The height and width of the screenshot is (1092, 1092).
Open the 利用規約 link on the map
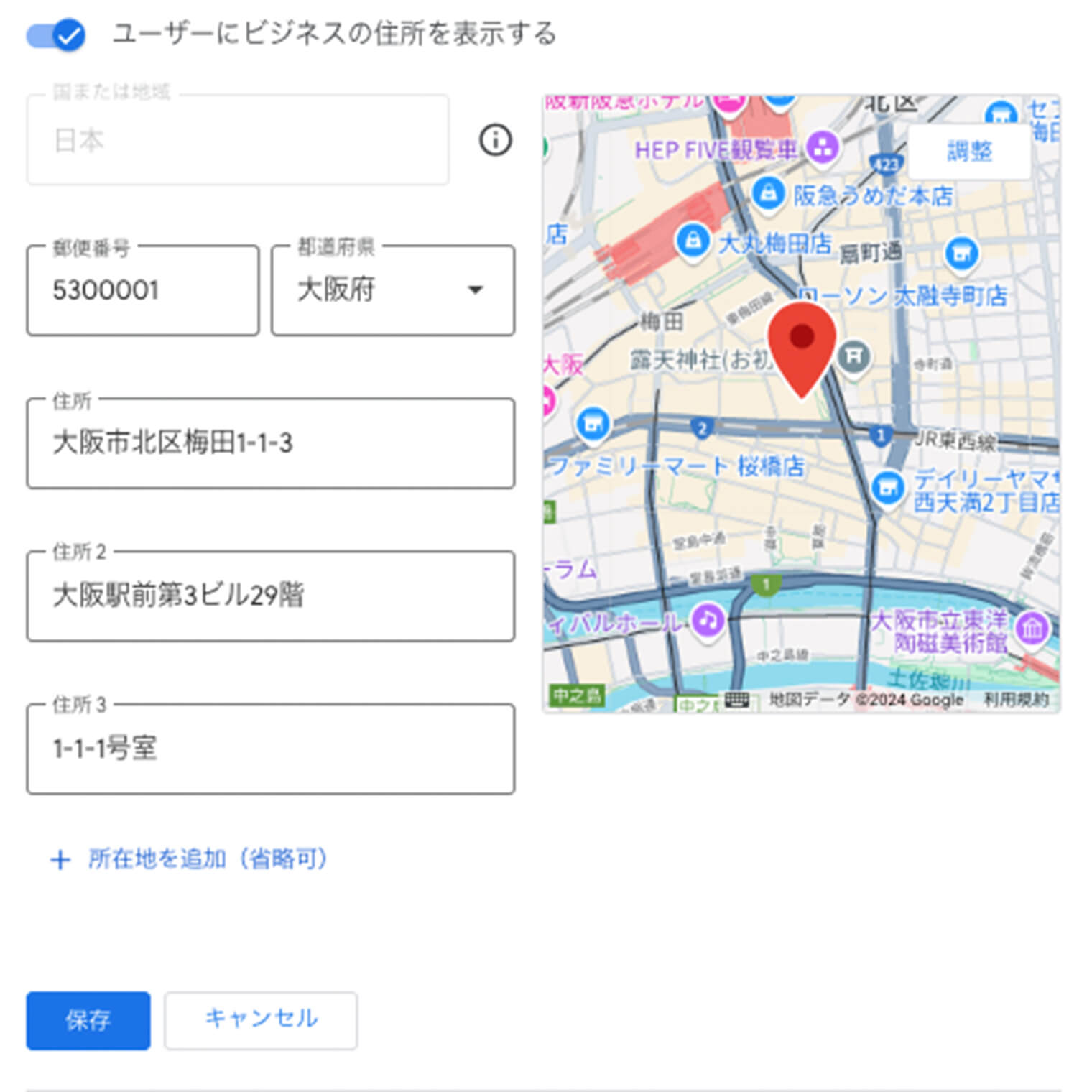click(1016, 699)
